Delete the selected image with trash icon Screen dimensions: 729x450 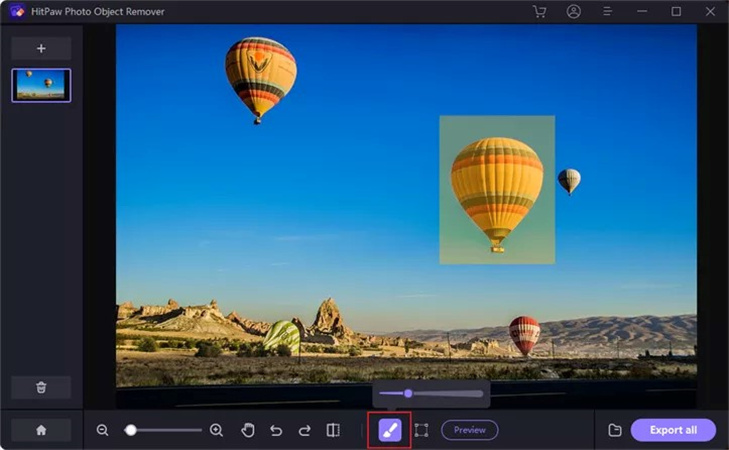pyautogui.click(x=41, y=387)
